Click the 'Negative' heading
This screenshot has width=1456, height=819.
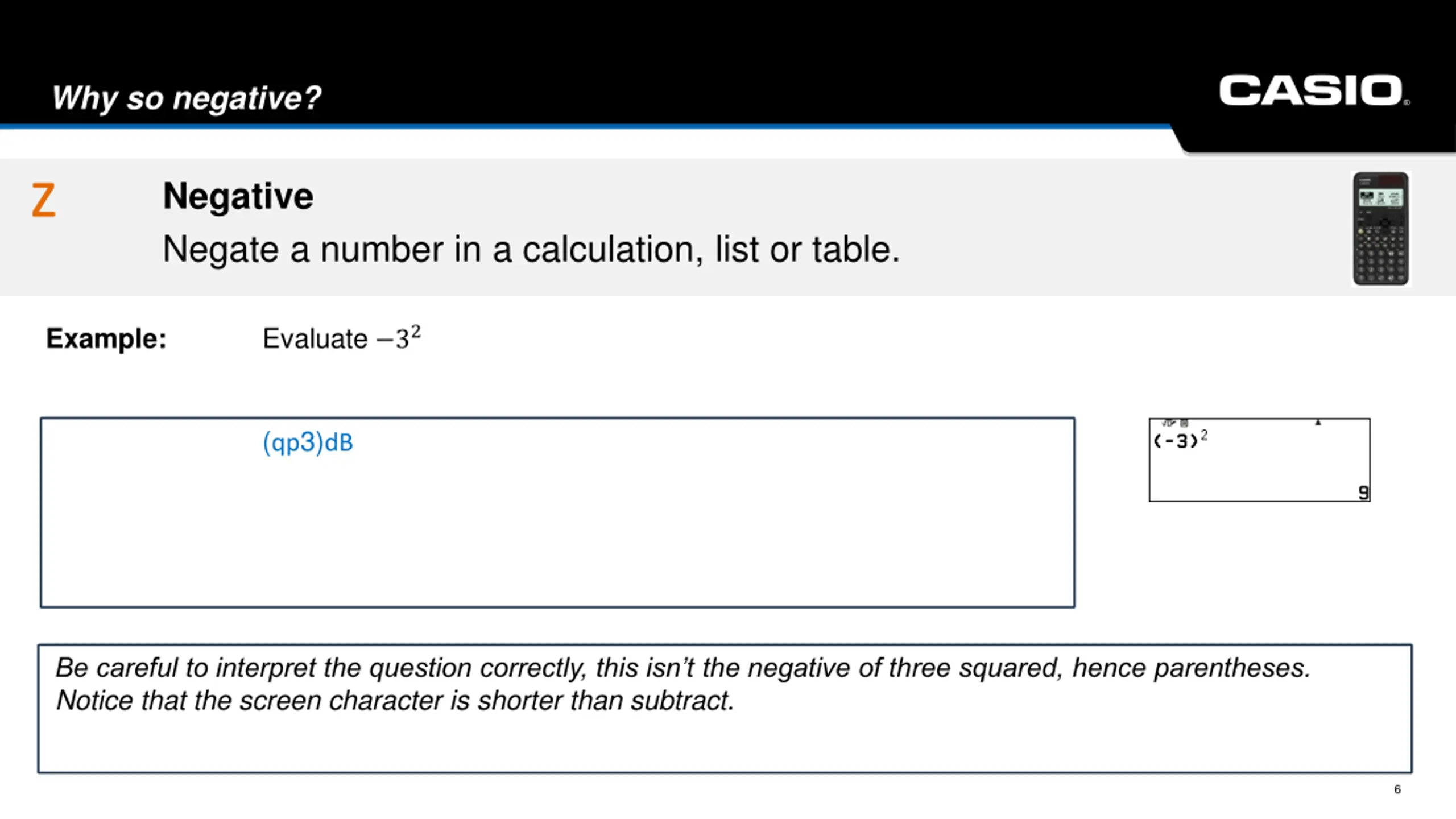[x=238, y=196]
